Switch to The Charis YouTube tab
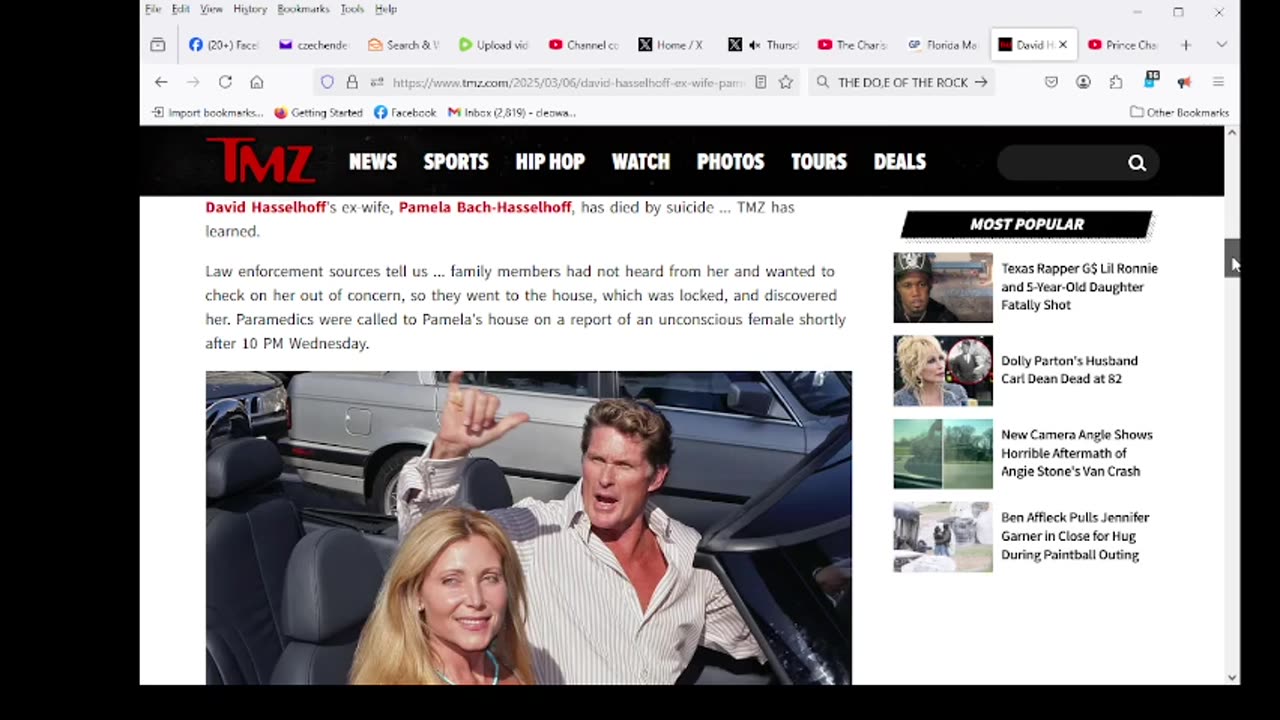Image resolution: width=1280 pixels, height=720 pixels. [x=853, y=45]
